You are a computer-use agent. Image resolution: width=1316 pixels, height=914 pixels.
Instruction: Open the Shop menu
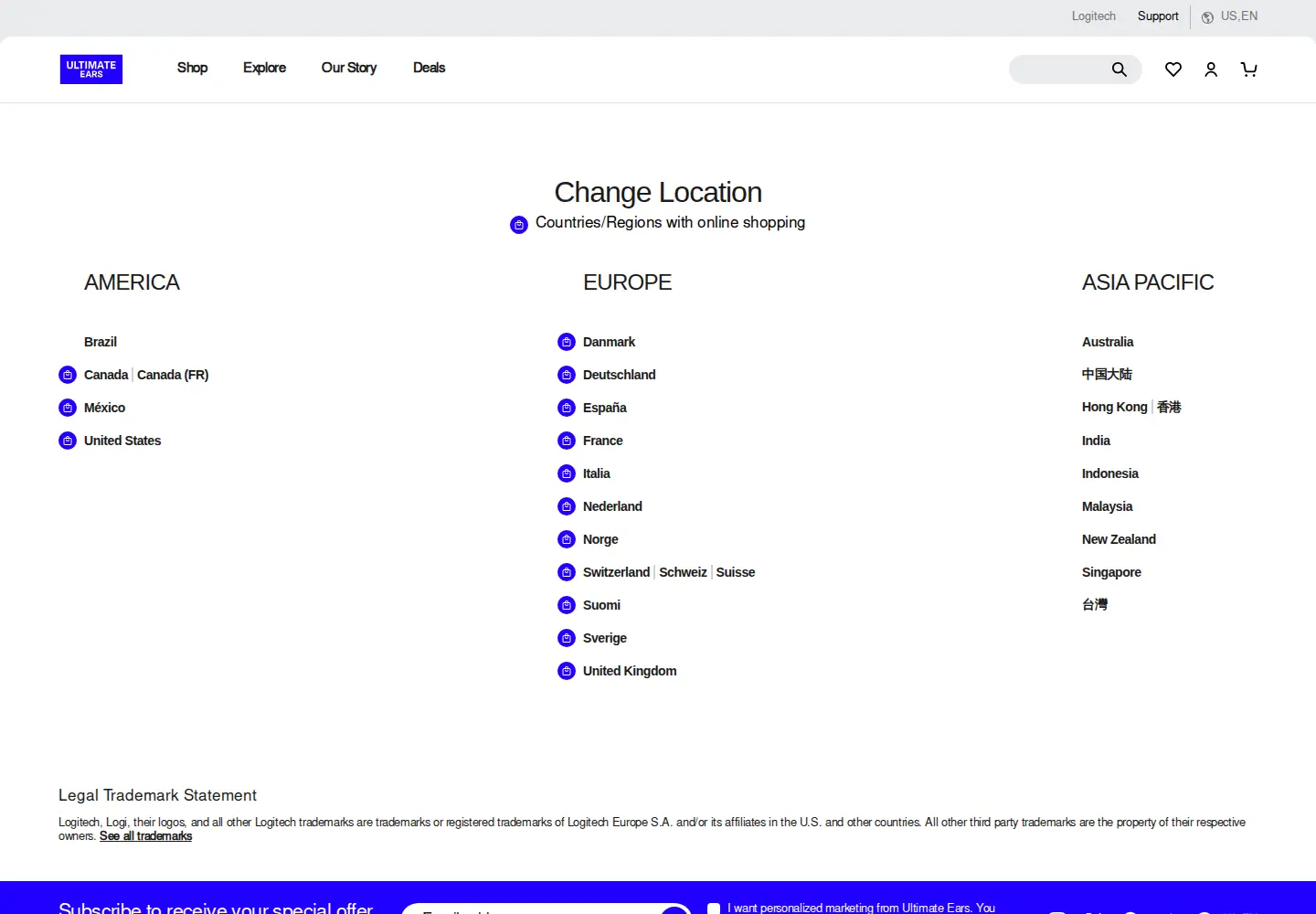tap(192, 68)
